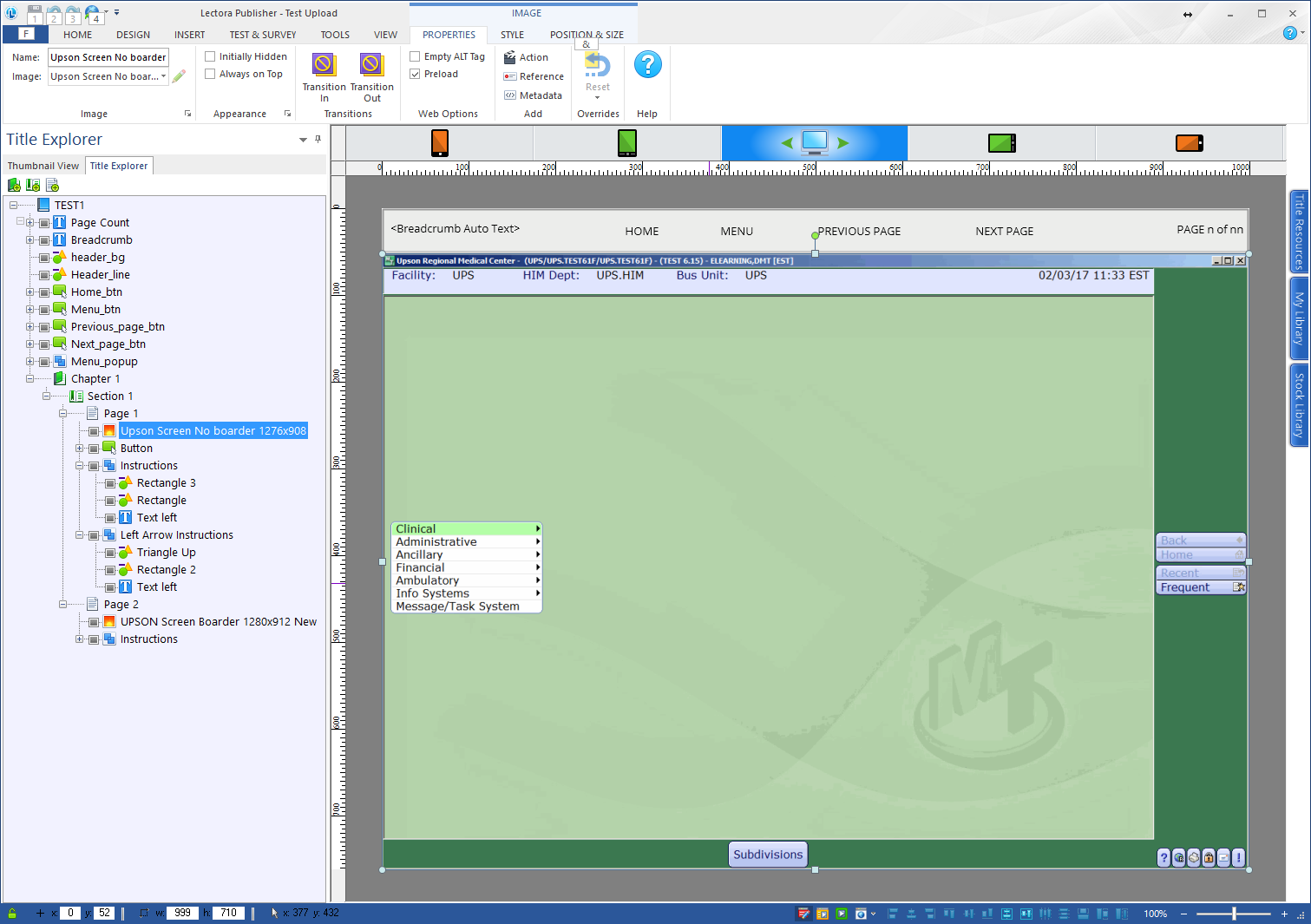Open the TEST & SURVEY tab
The image size is (1311, 924).
[x=263, y=35]
